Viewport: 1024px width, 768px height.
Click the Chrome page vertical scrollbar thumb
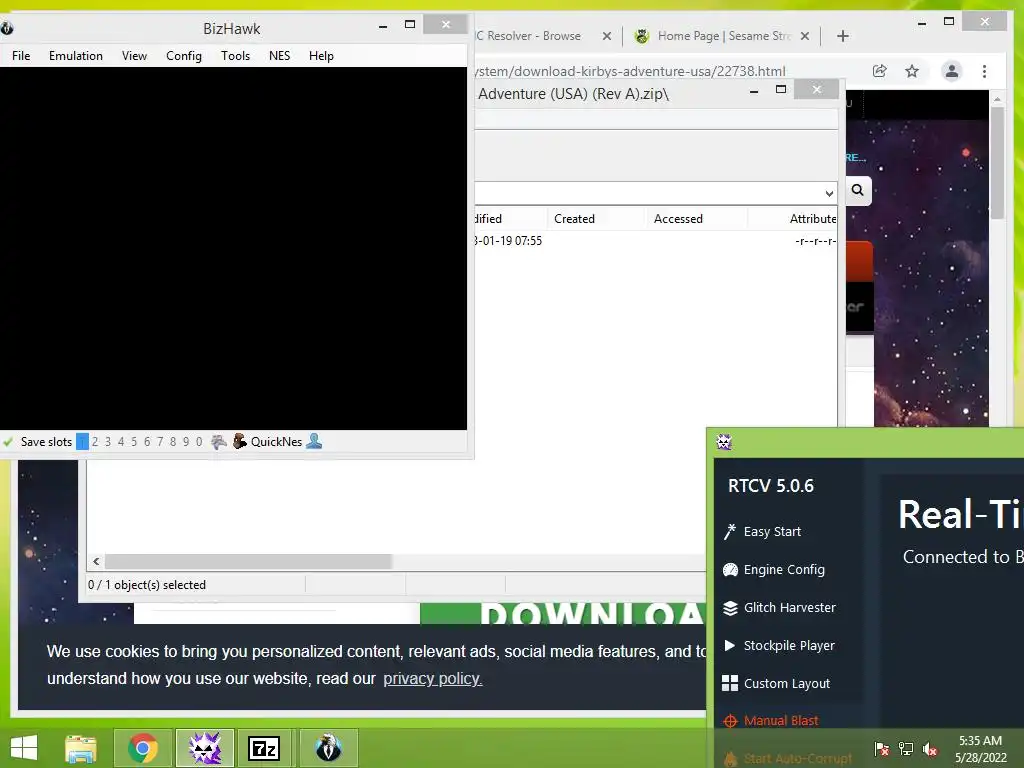click(997, 163)
